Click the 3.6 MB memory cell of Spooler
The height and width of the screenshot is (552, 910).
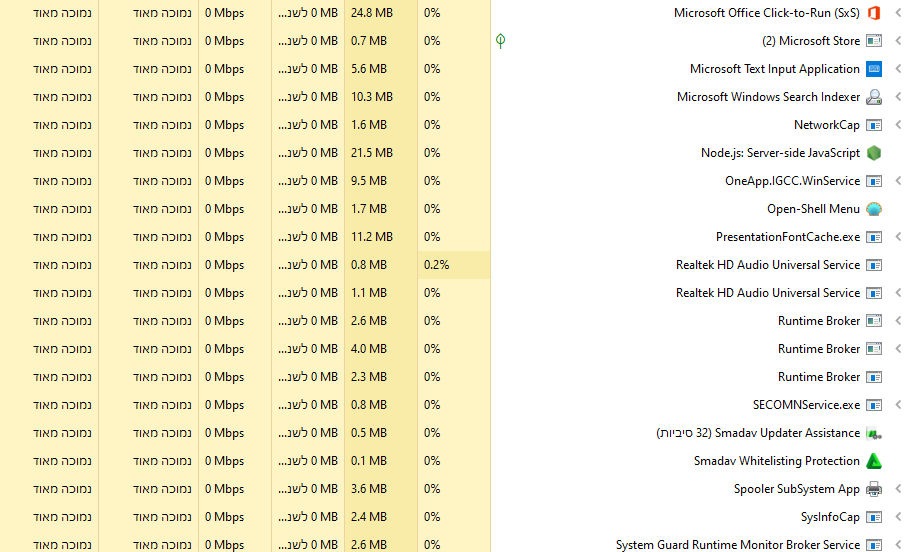coord(381,489)
